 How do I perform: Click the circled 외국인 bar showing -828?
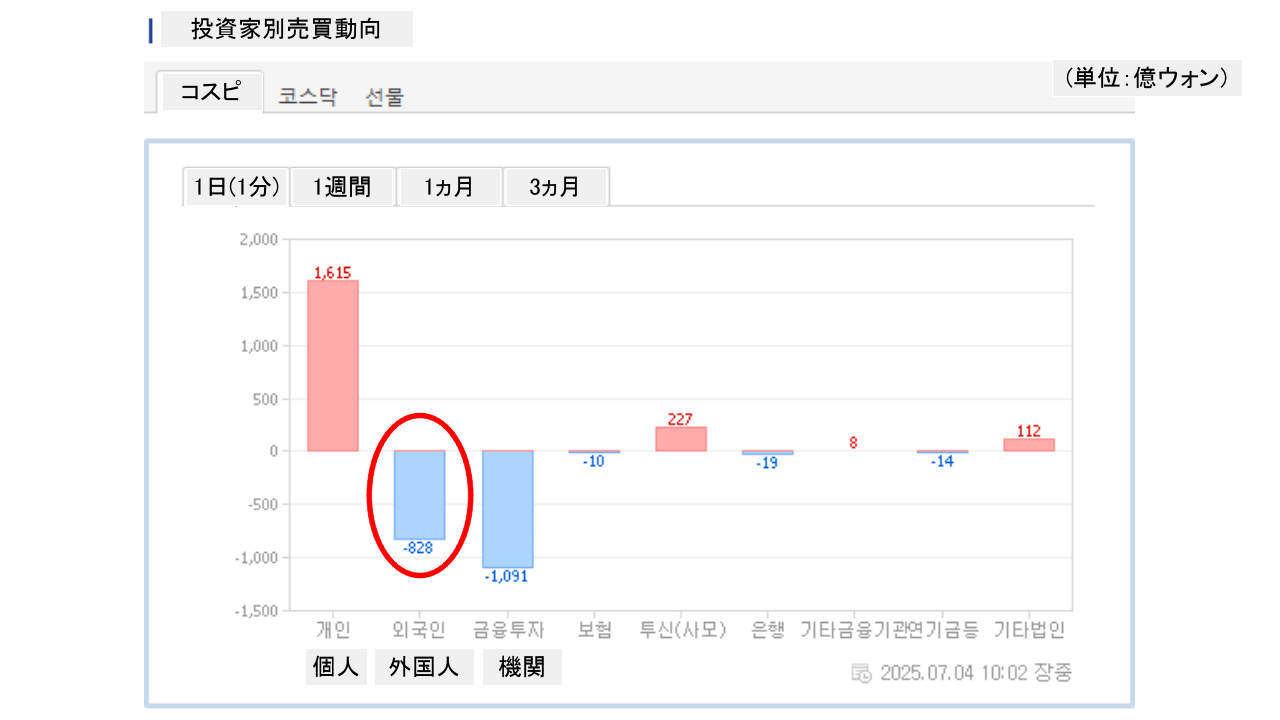coord(419,495)
